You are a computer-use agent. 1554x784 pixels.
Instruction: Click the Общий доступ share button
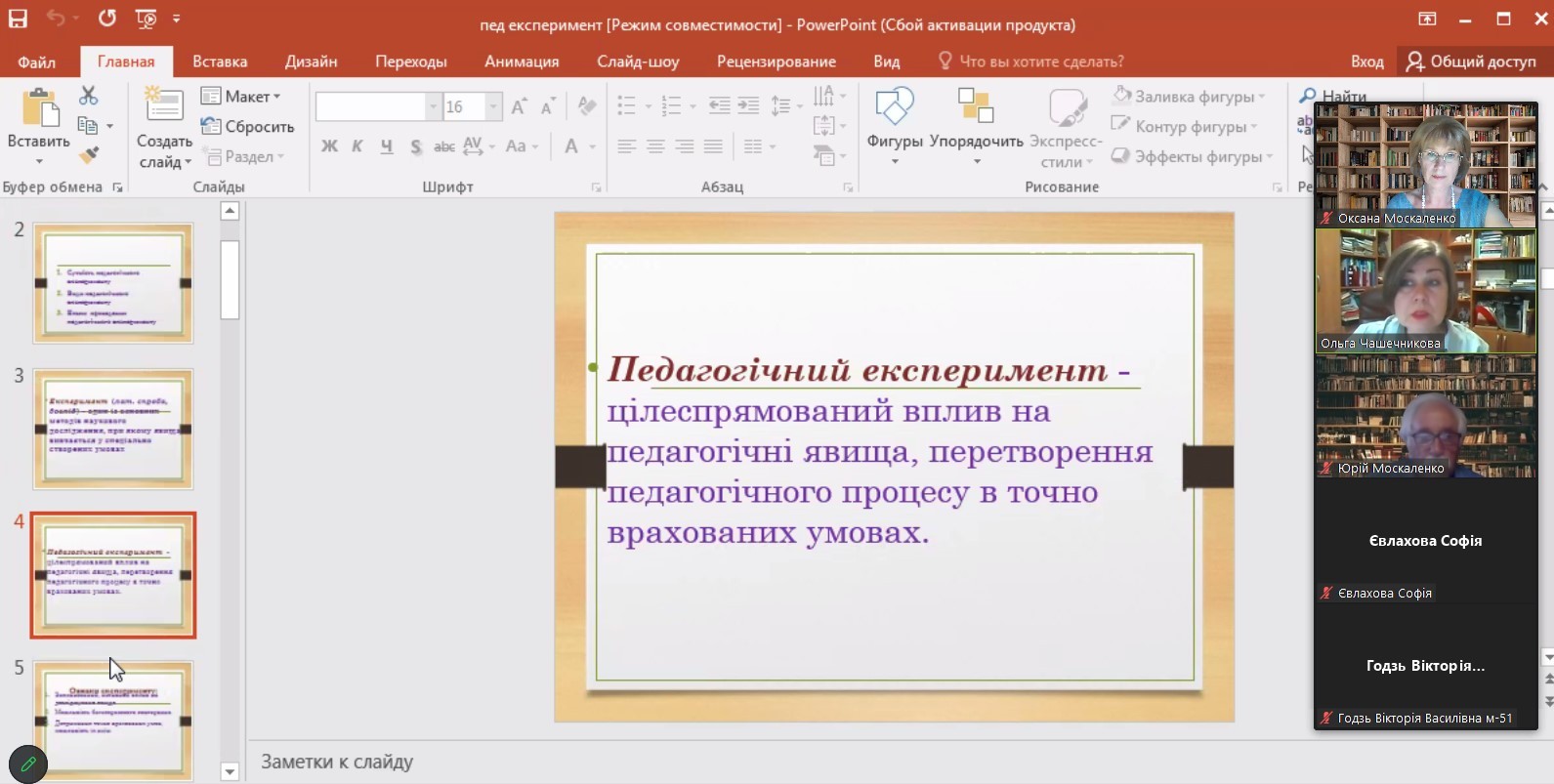(1471, 62)
